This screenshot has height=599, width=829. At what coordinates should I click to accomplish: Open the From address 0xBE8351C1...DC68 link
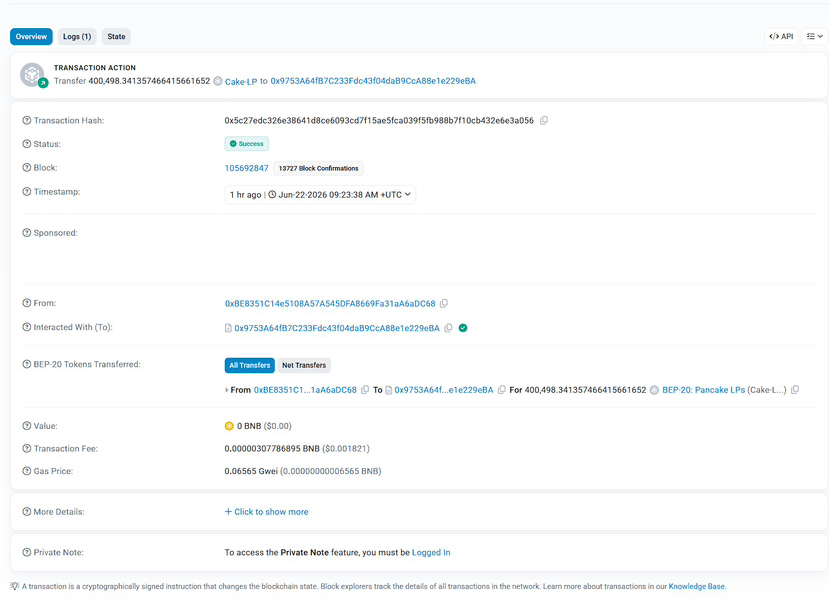coord(330,303)
